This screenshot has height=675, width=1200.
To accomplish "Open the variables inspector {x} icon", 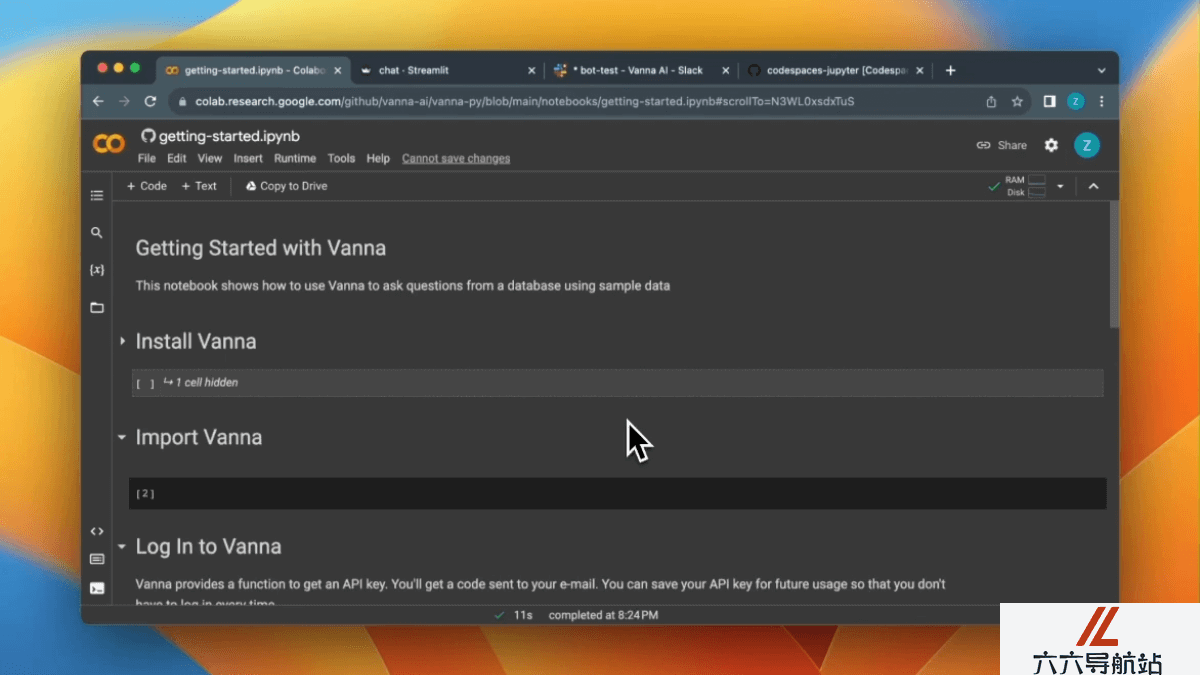I will (97, 270).
